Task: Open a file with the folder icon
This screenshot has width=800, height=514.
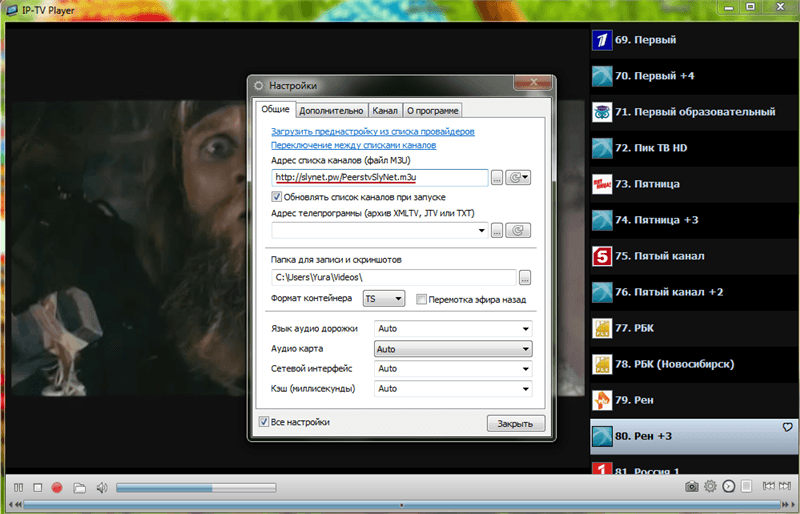Action: (79, 488)
